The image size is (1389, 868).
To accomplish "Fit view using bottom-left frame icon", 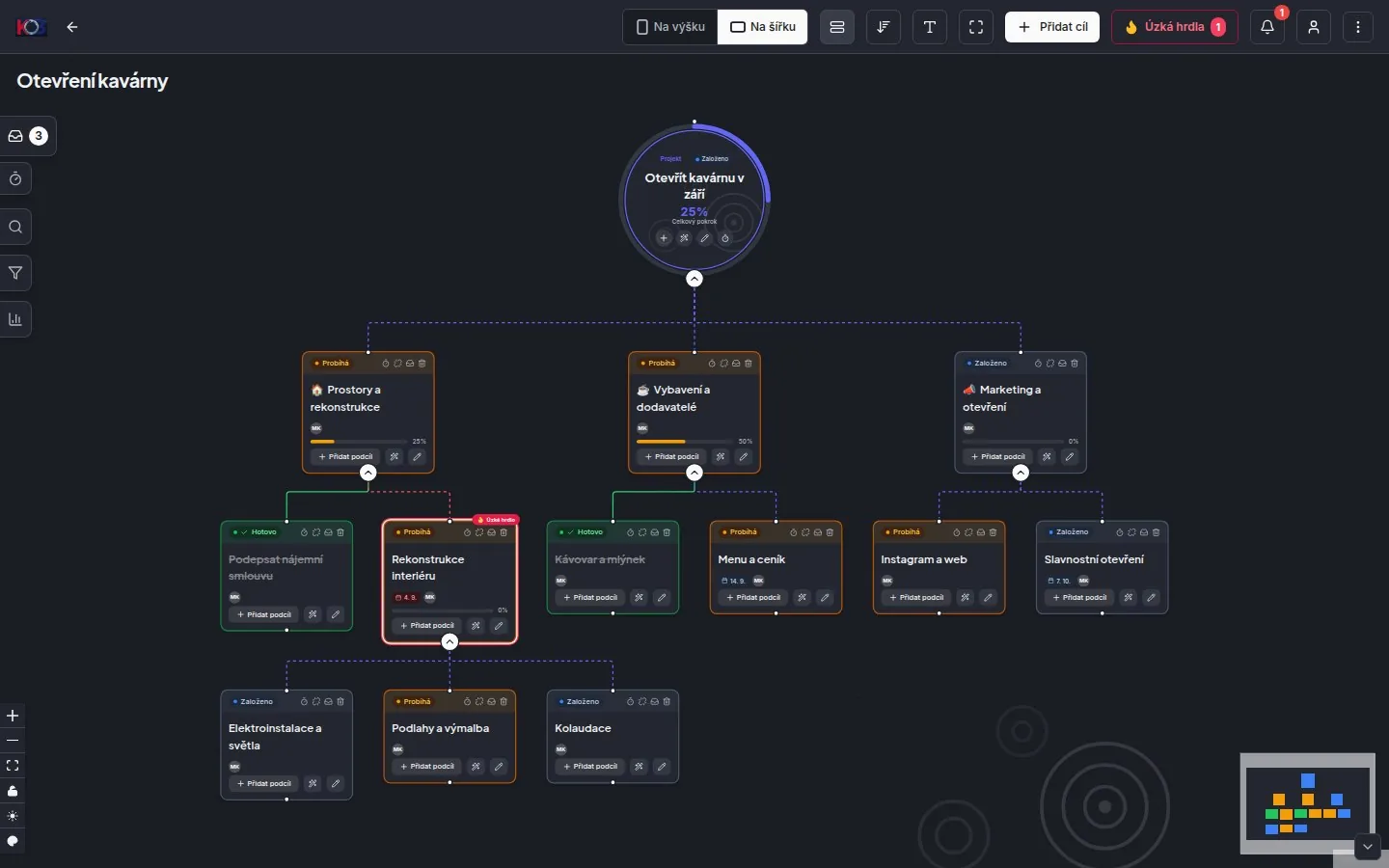I will 13,766.
